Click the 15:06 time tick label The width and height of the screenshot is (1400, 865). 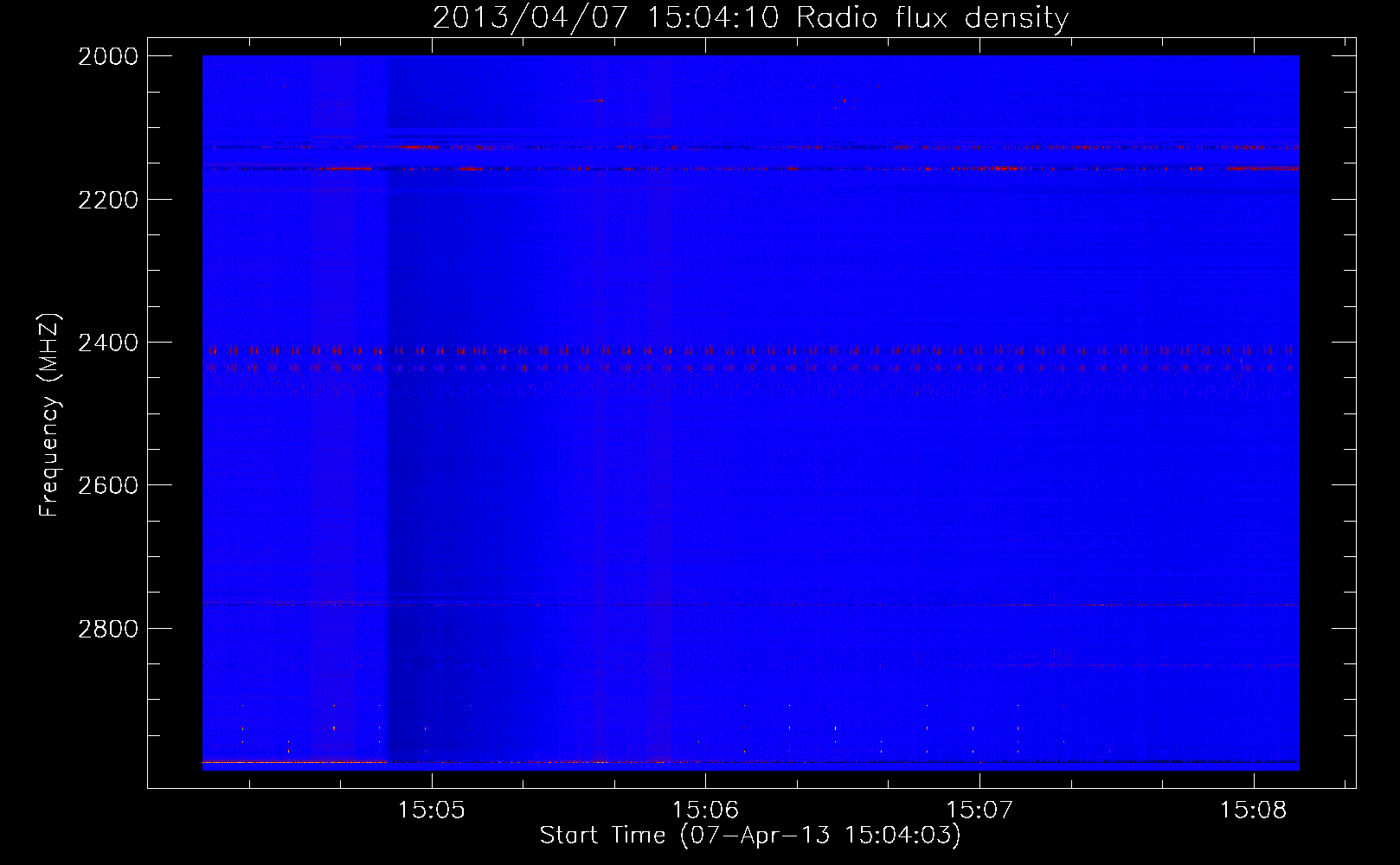tap(705, 810)
